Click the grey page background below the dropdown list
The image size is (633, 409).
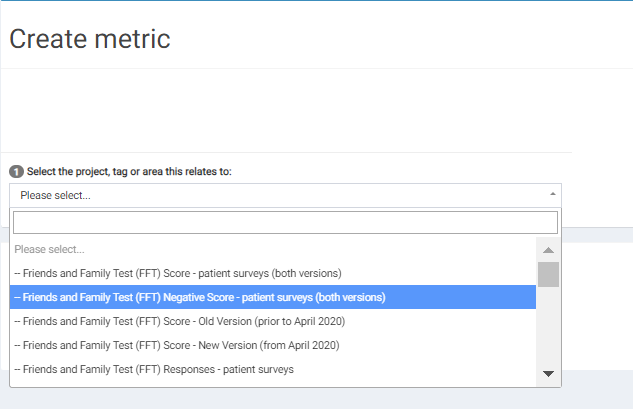[300, 399]
